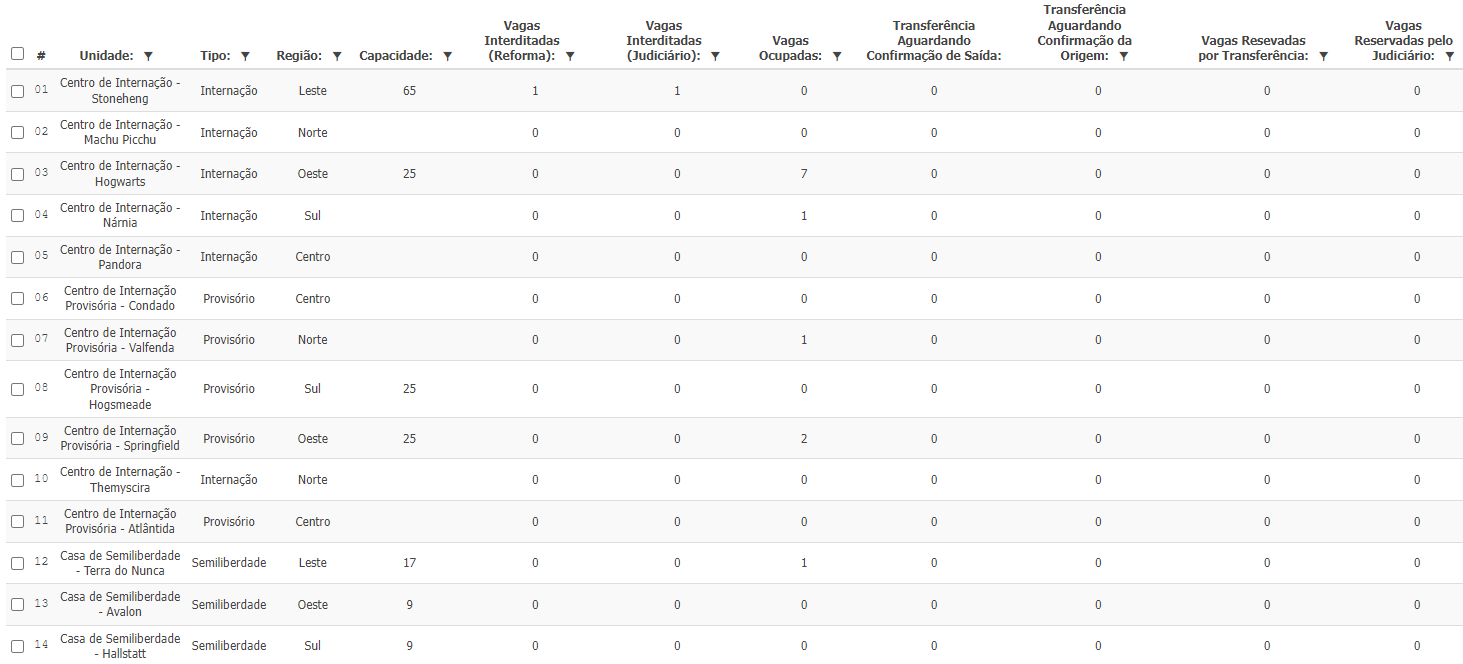The image size is (1463, 664).
Task: Click Centro de Internação - Stoneheng cell
Action: tap(120, 91)
